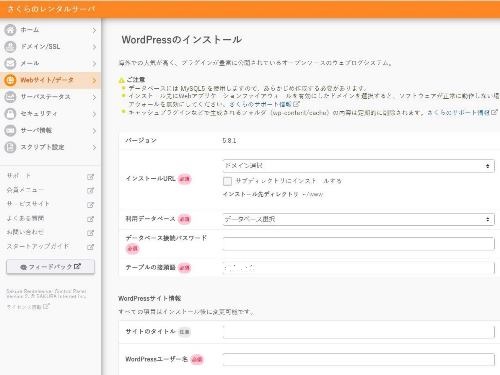Open the よくある質問 link
Image resolution: width=500 pixels, height=375 pixels.
coord(25,218)
